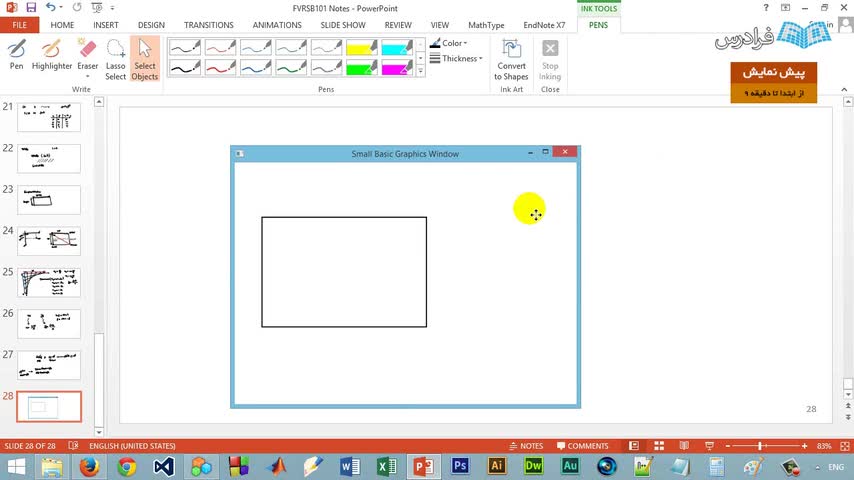854x480 pixels.
Task: Click the Stop Inking button
Action: coord(550,60)
